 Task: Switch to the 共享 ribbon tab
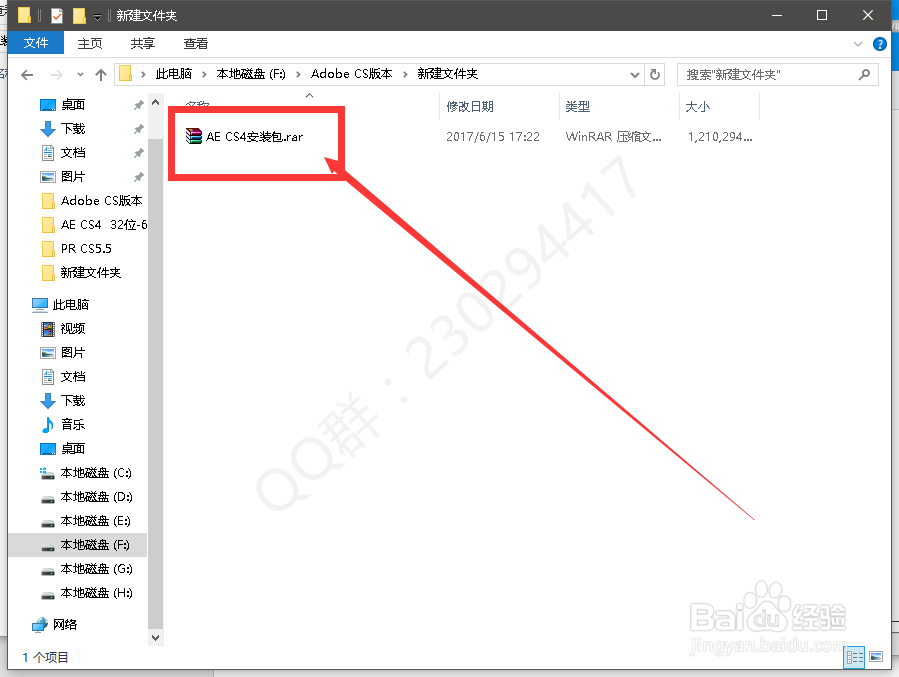click(x=143, y=44)
